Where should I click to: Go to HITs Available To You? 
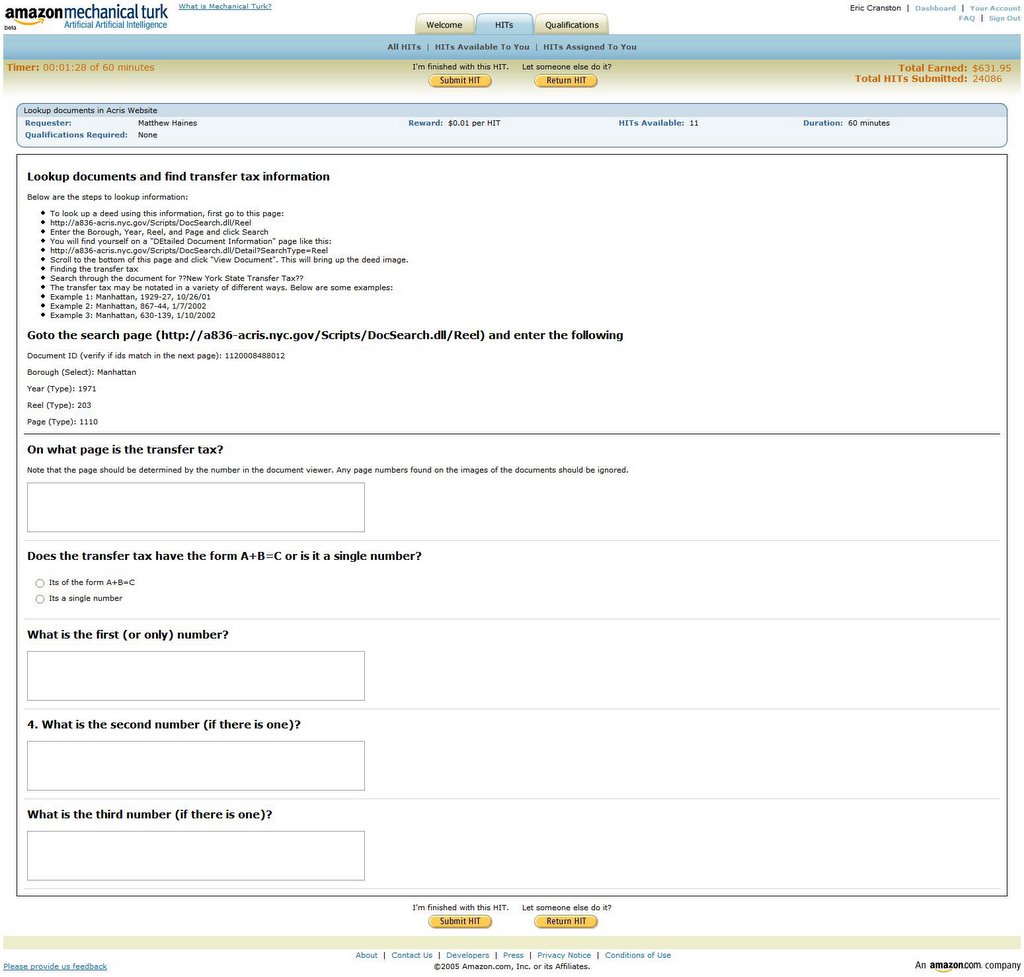(482, 47)
